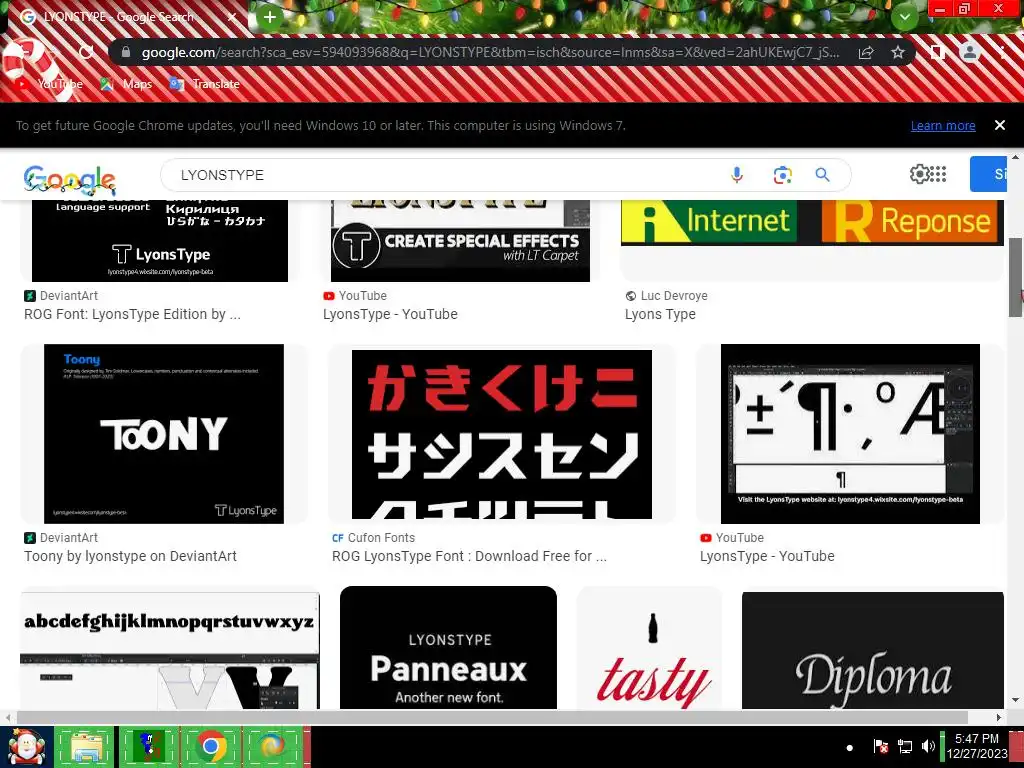Open the LYONSTYPE Panneaux thumbnail
Image resolution: width=1024 pixels, height=768 pixels.
coord(448,647)
